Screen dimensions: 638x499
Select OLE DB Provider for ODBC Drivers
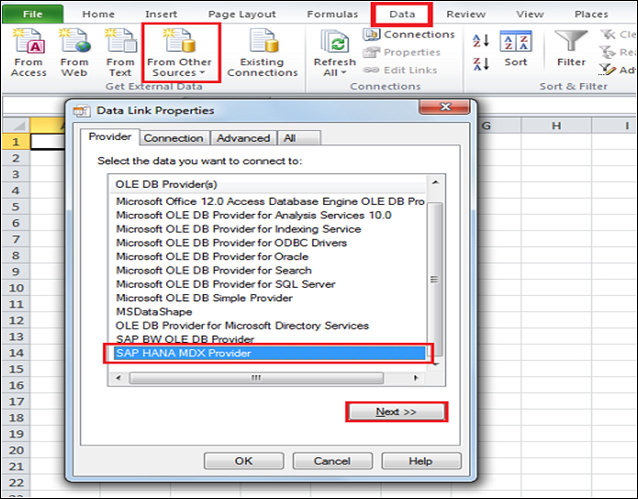click(x=232, y=243)
